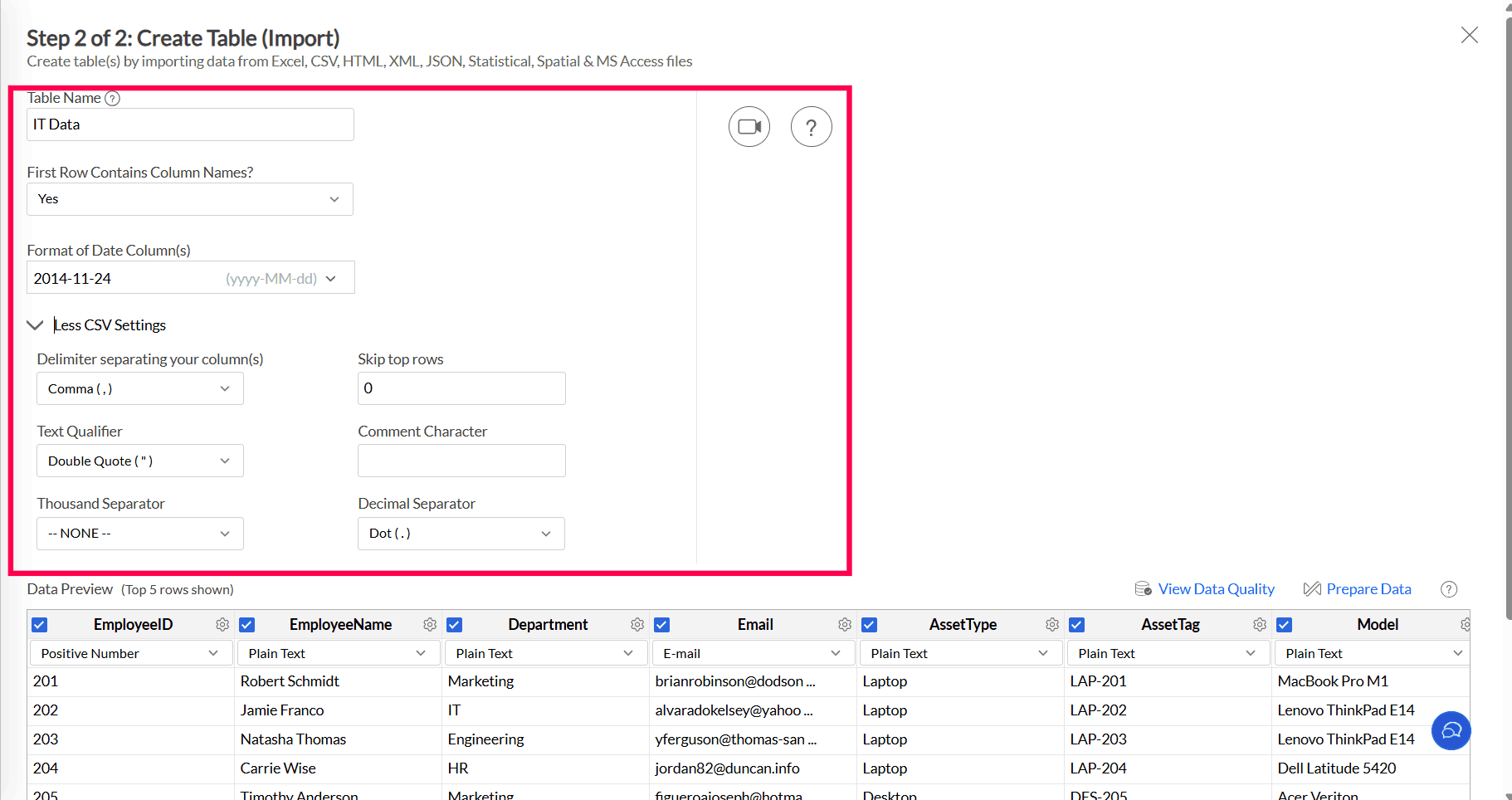Click the Table Name help icon
Image resolution: width=1512 pixels, height=800 pixels.
(x=113, y=99)
